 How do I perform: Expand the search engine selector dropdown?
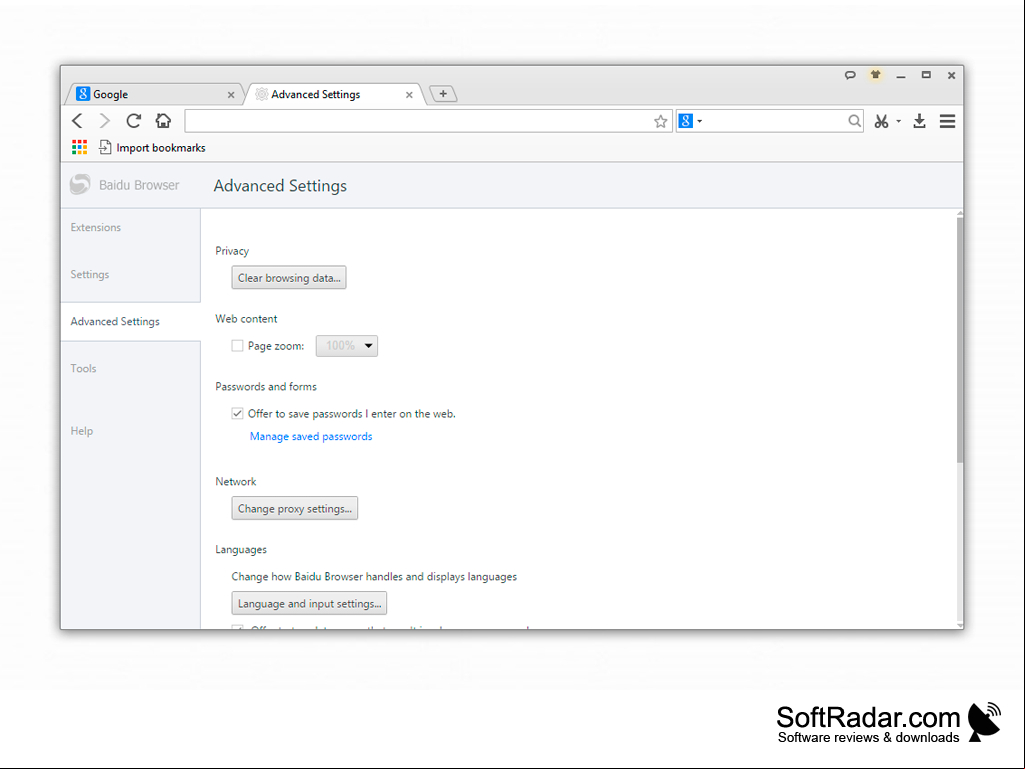click(x=699, y=122)
